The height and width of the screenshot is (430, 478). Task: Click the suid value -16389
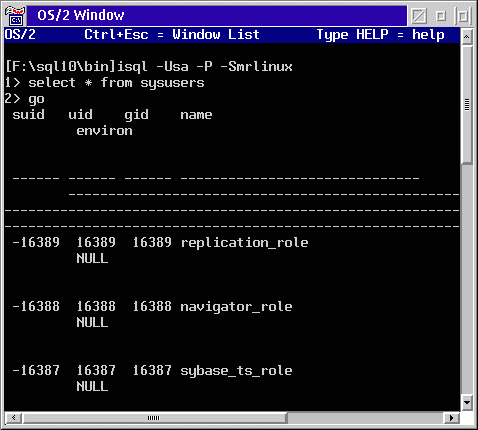click(36, 242)
